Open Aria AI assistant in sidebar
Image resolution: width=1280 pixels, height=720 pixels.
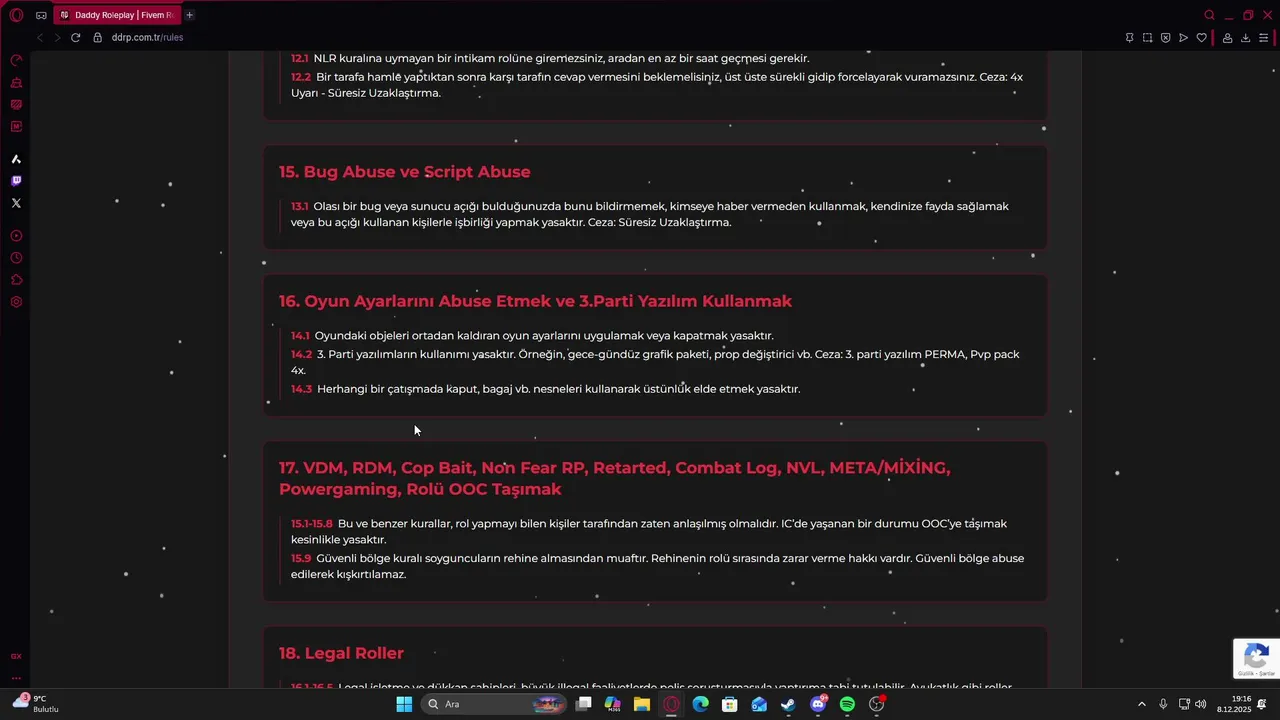(x=16, y=159)
